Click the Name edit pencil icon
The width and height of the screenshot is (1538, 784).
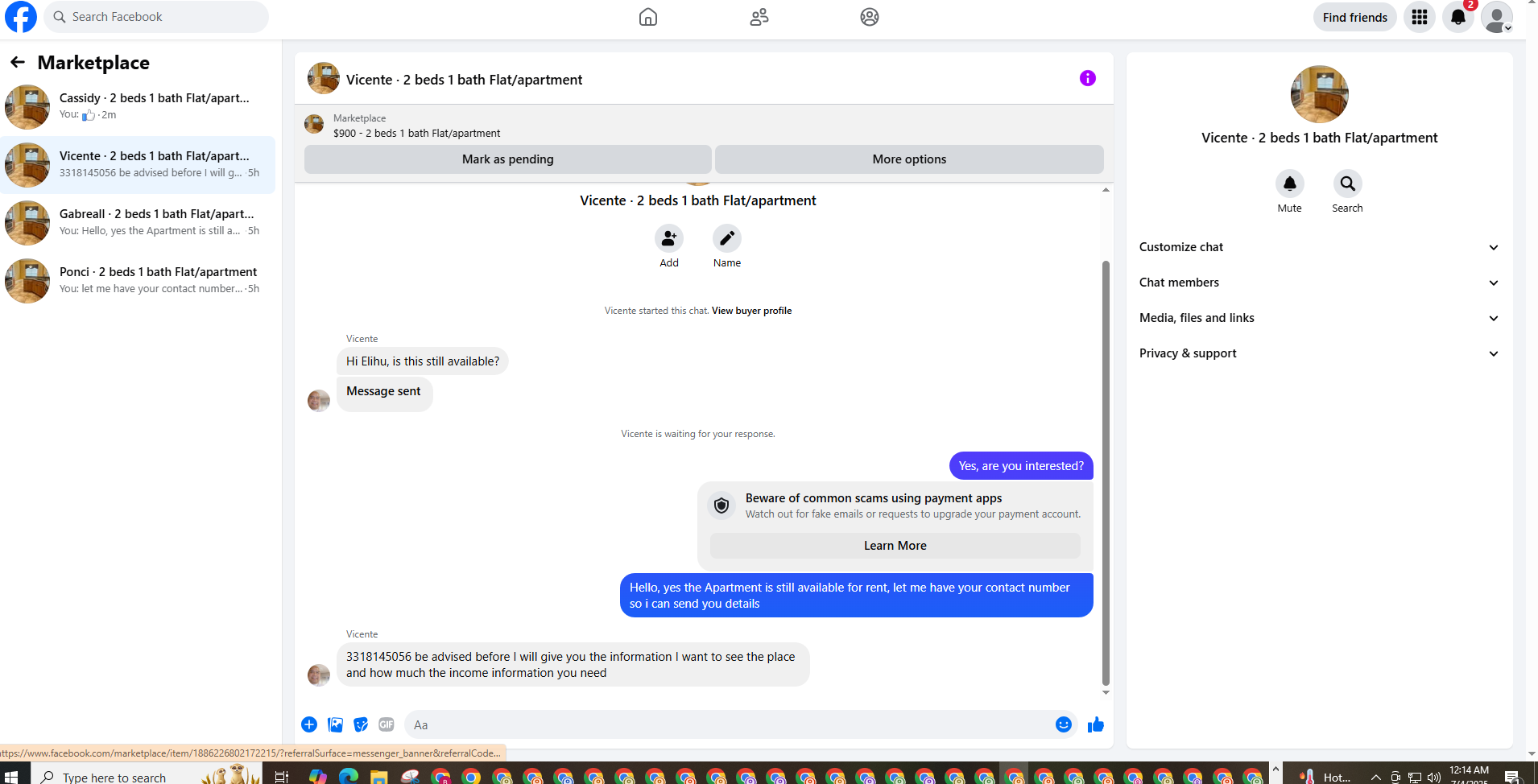coord(727,238)
